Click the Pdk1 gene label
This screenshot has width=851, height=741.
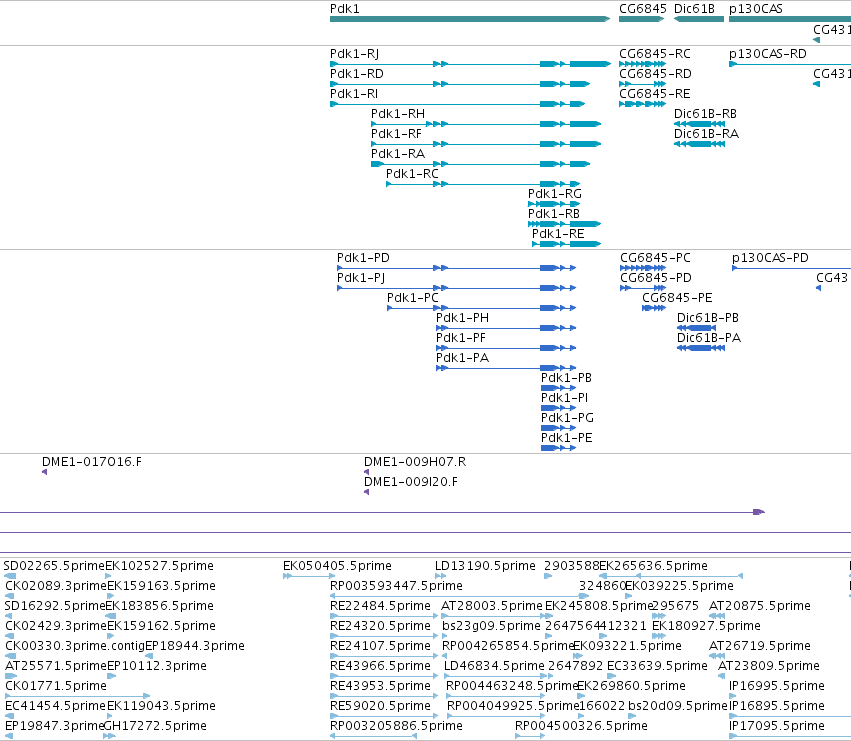[x=345, y=9]
